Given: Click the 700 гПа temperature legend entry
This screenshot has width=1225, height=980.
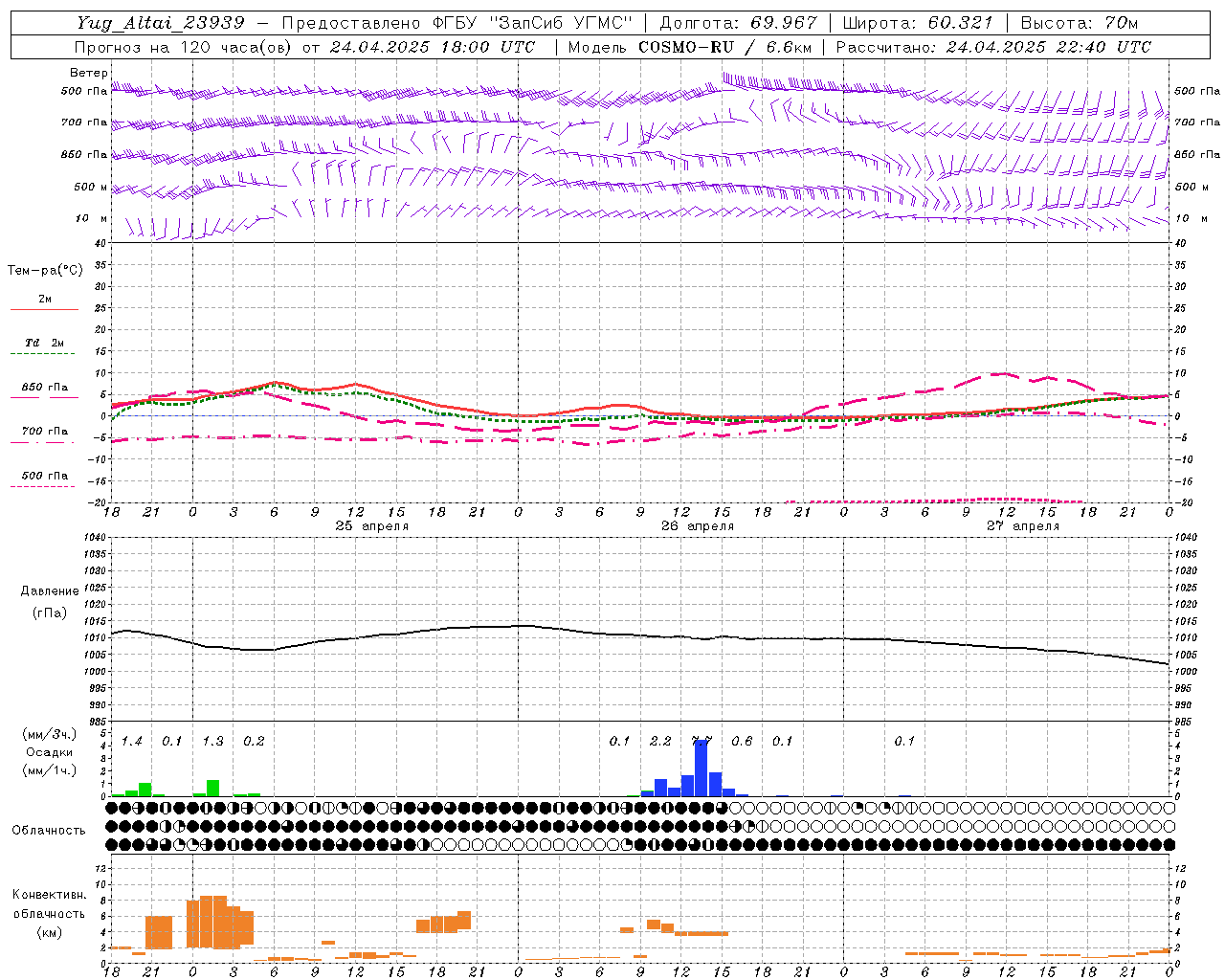Looking at the screenshot, I should click(x=44, y=432).
